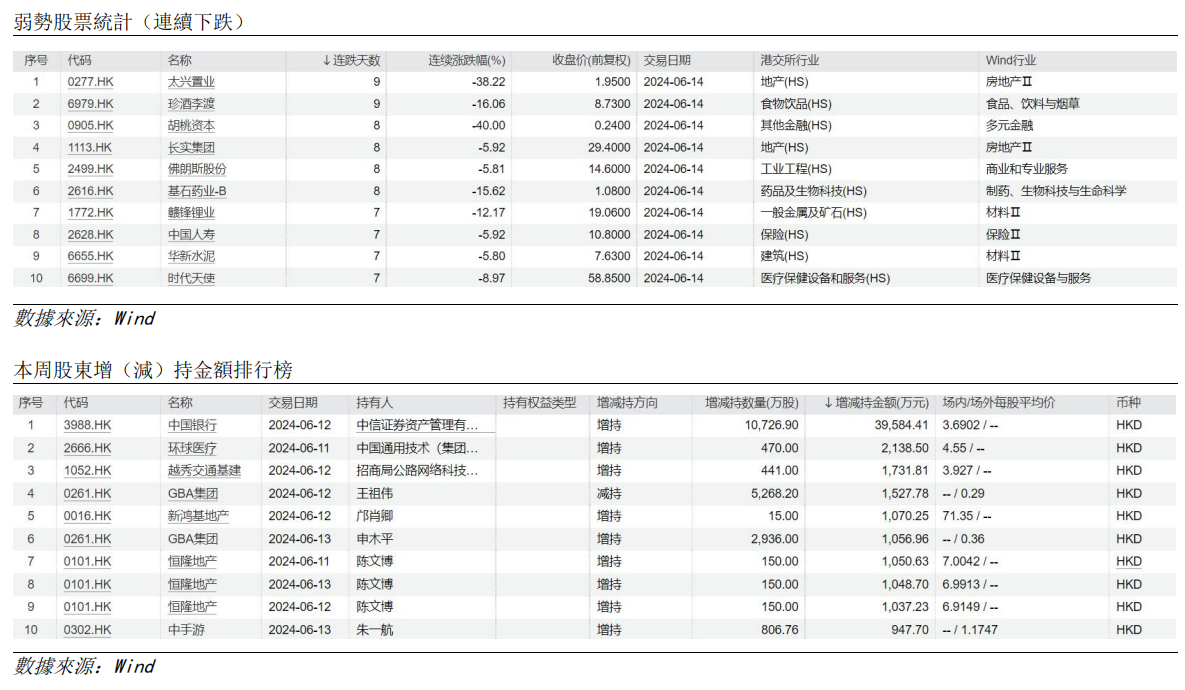This screenshot has height=690, width=1185.
Task: Select the 币种 column header
Action: click(1128, 403)
